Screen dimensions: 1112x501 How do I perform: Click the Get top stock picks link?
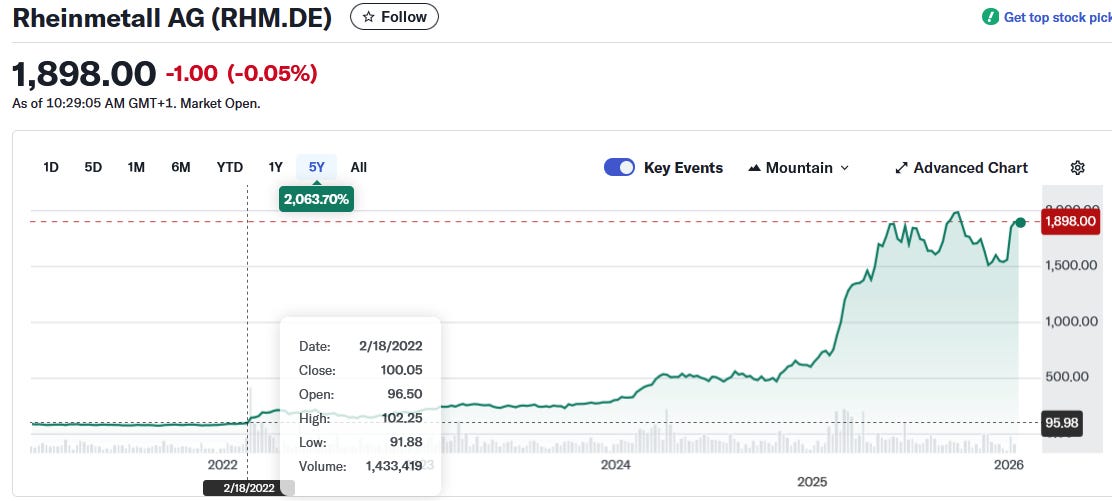[1057, 17]
